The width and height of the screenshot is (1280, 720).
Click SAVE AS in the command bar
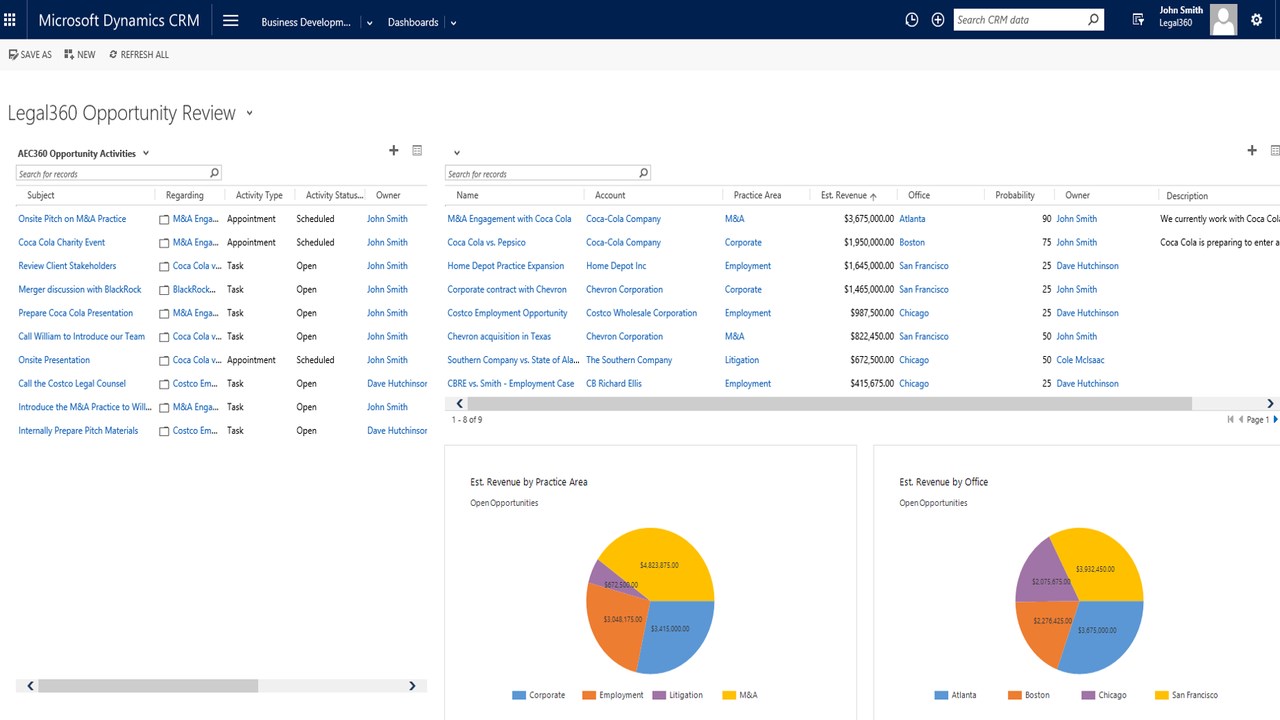pyautogui.click(x=29, y=55)
